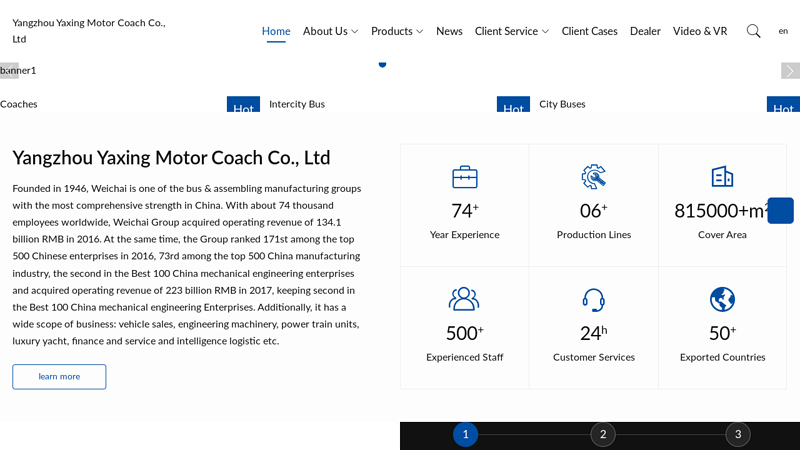Viewport: 800px width, 450px height.
Task: Select step 2 in the slider
Action: pos(603,434)
